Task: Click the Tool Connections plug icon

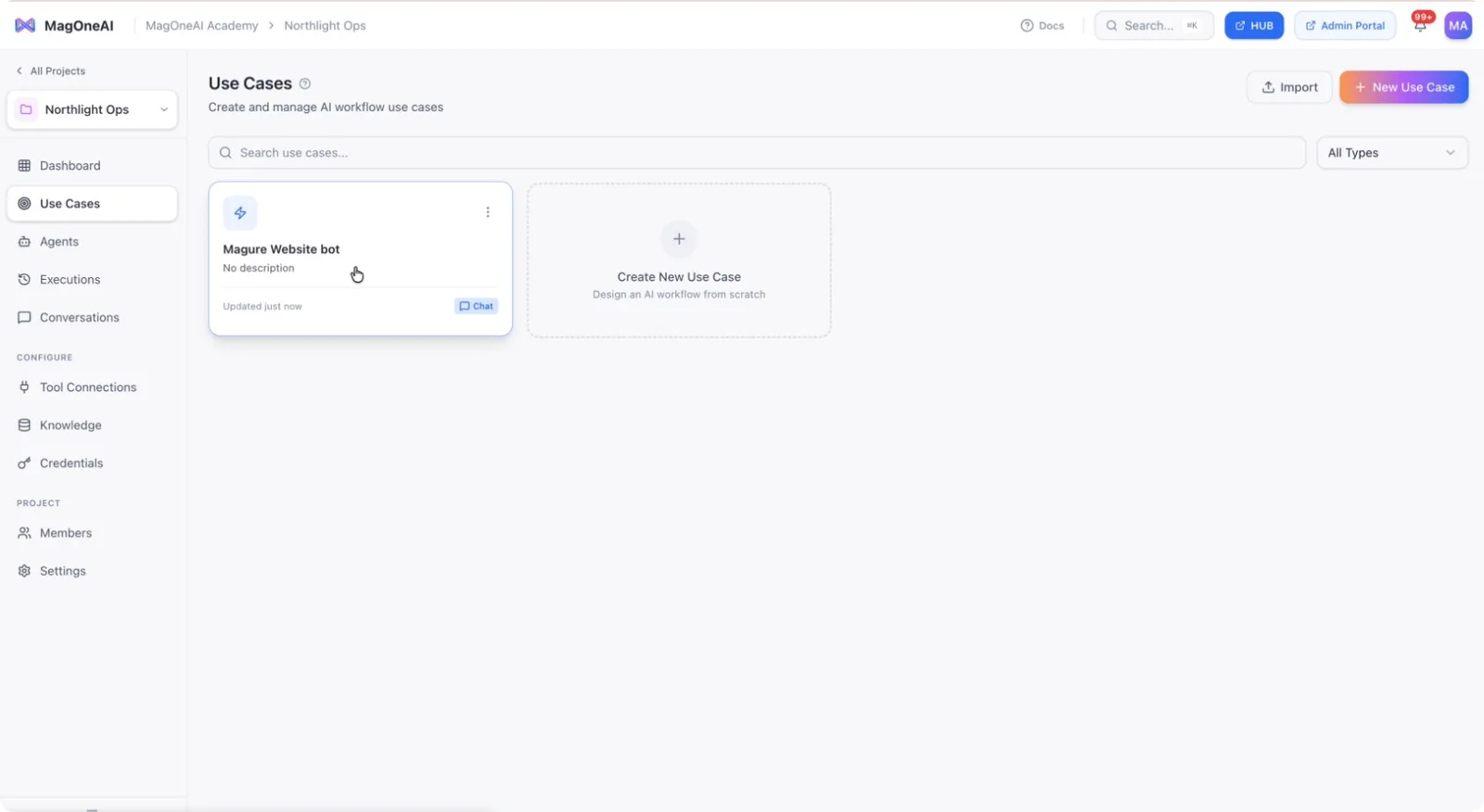Action: click(24, 387)
